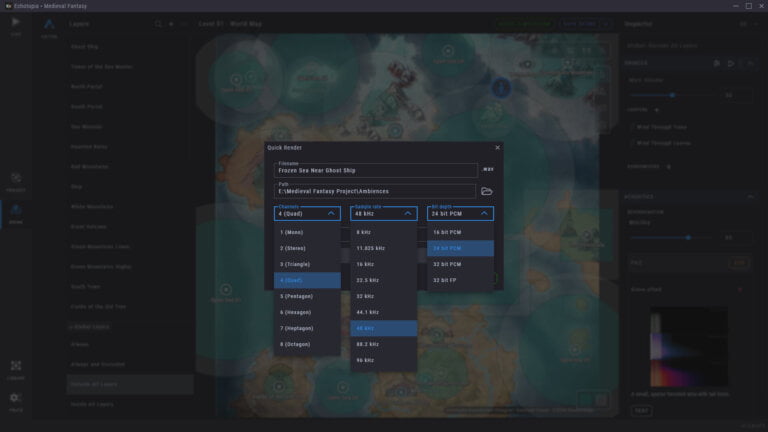
Task: Open the Library section in sidebar
Action: pos(16,370)
